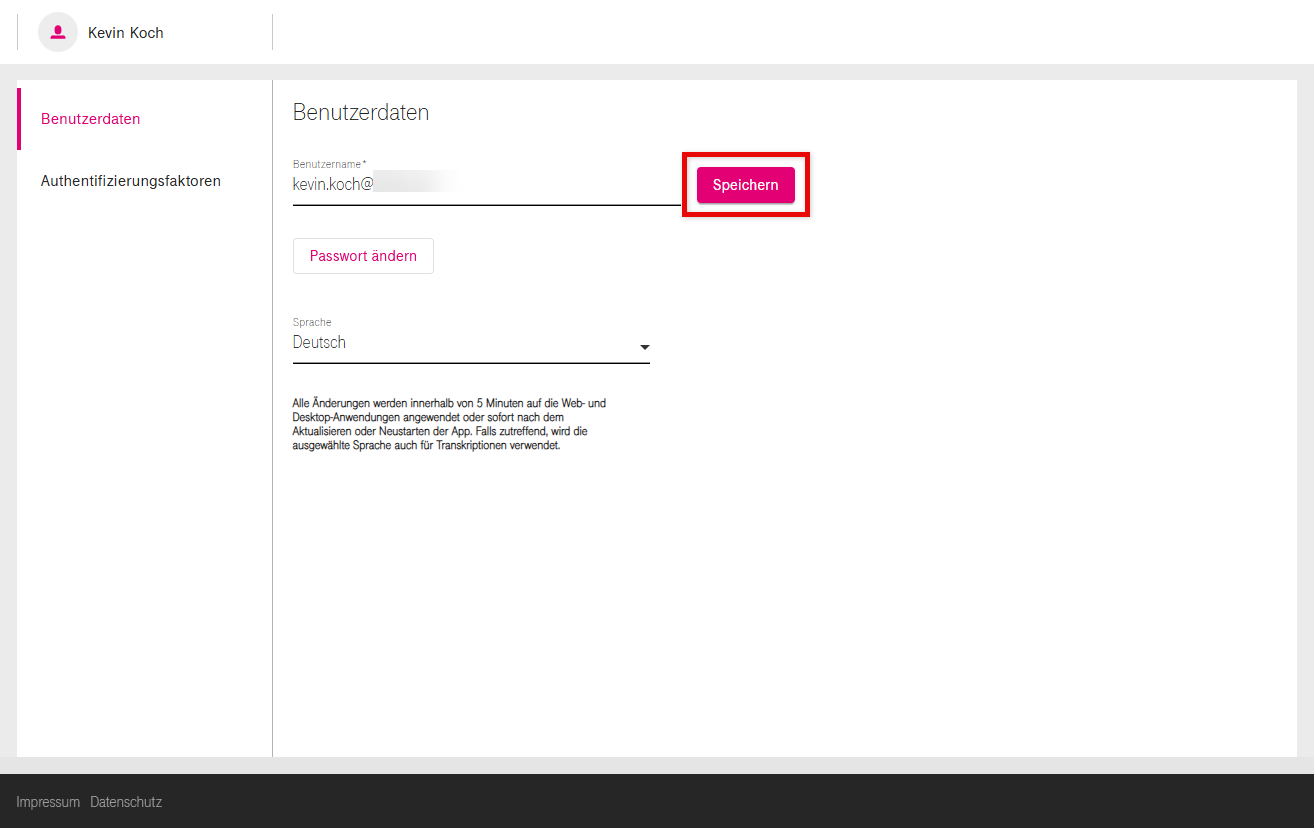
Task: Place the cursor on the kevin.koch@ text
Action: pos(332,184)
